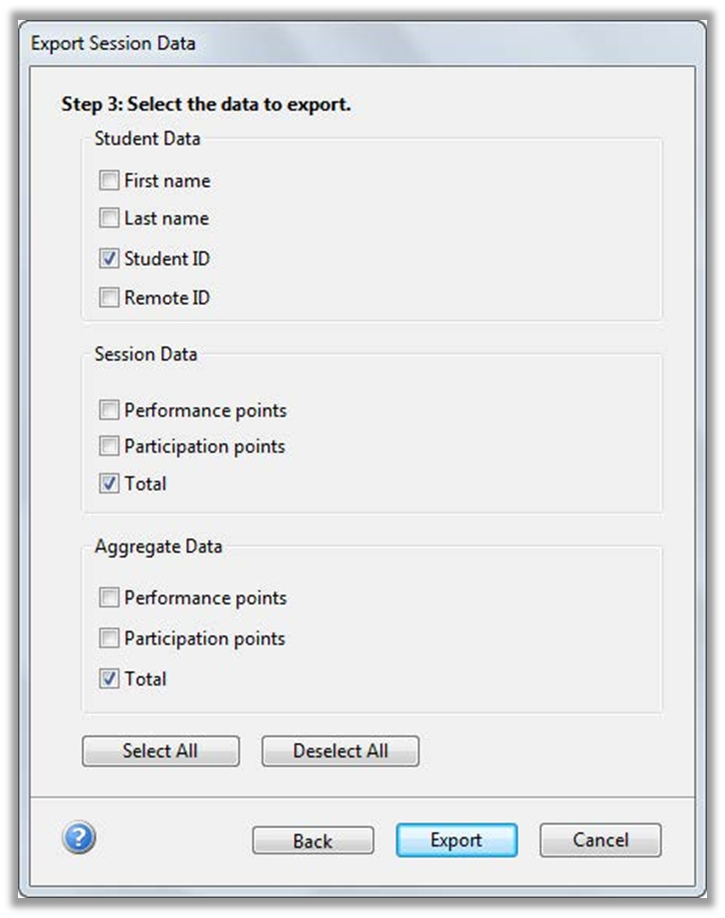Check the Last name option
This screenshot has height=918, width=725.
coord(109,218)
